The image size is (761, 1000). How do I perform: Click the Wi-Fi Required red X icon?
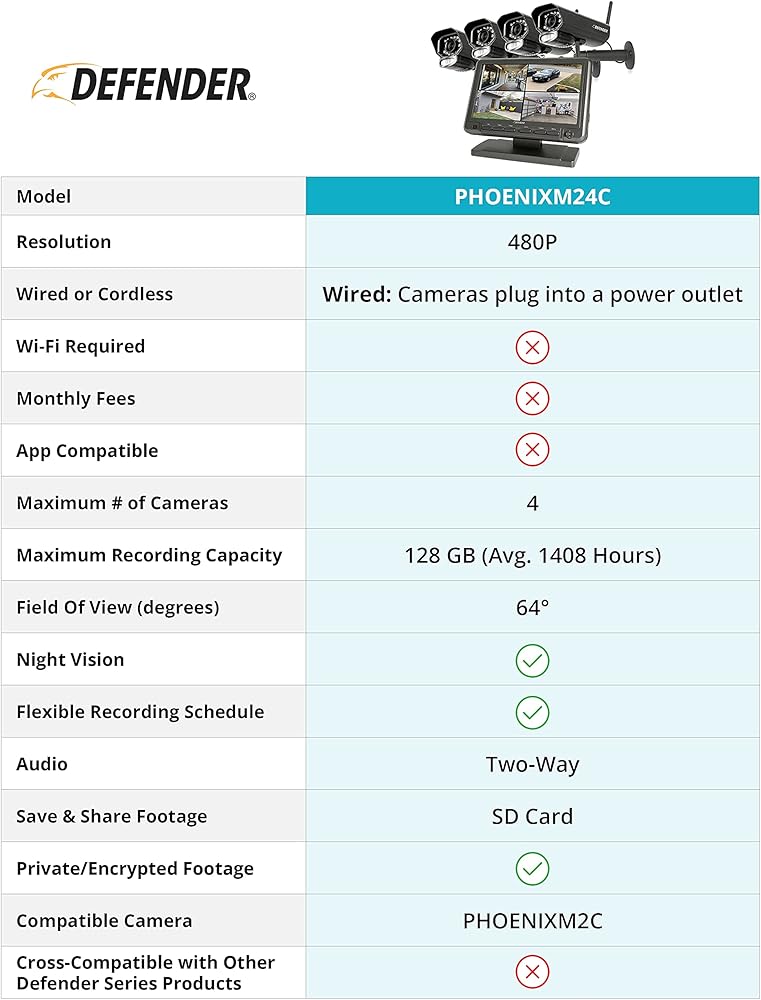click(x=532, y=347)
